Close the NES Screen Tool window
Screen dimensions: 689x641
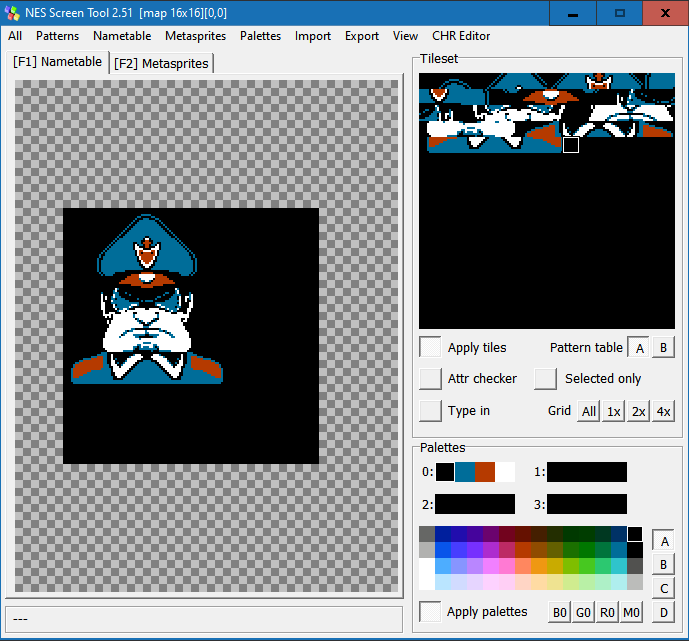[665, 13]
